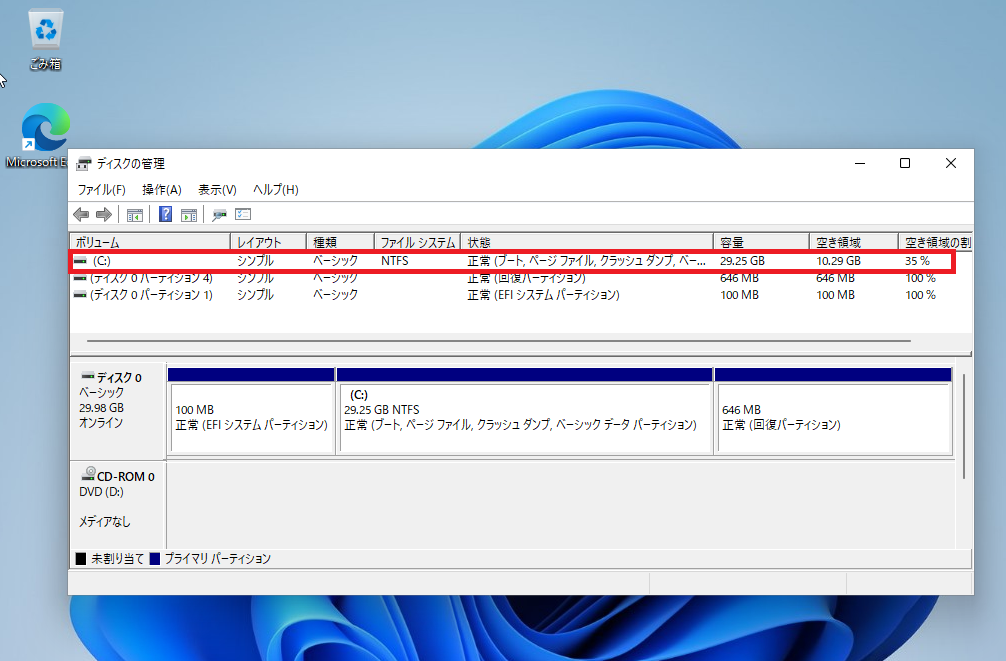Image resolution: width=1006 pixels, height=661 pixels.
Task: Select the ごみ箱 desktop icon
Action: pos(46,40)
